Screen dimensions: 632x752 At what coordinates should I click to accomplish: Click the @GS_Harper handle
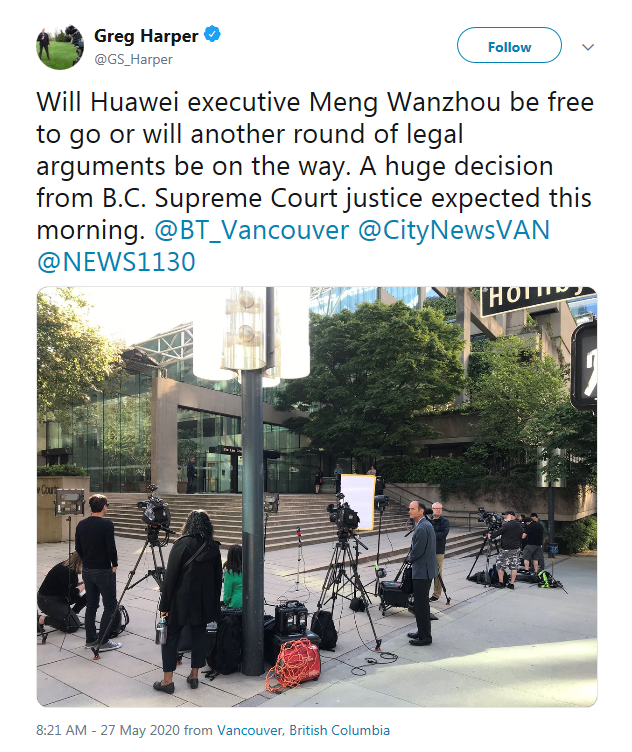[133, 59]
